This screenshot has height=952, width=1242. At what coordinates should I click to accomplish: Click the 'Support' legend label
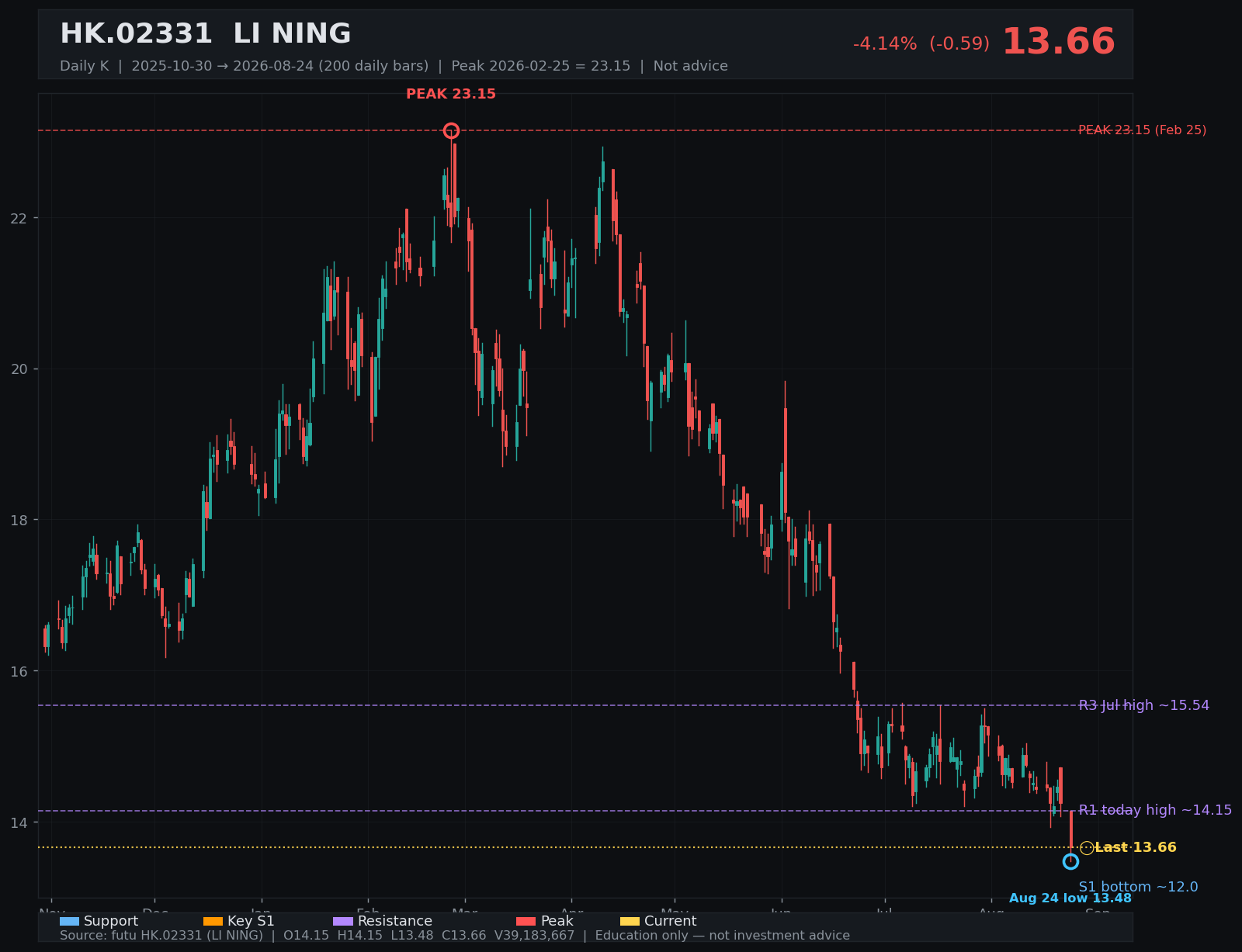click(x=111, y=921)
